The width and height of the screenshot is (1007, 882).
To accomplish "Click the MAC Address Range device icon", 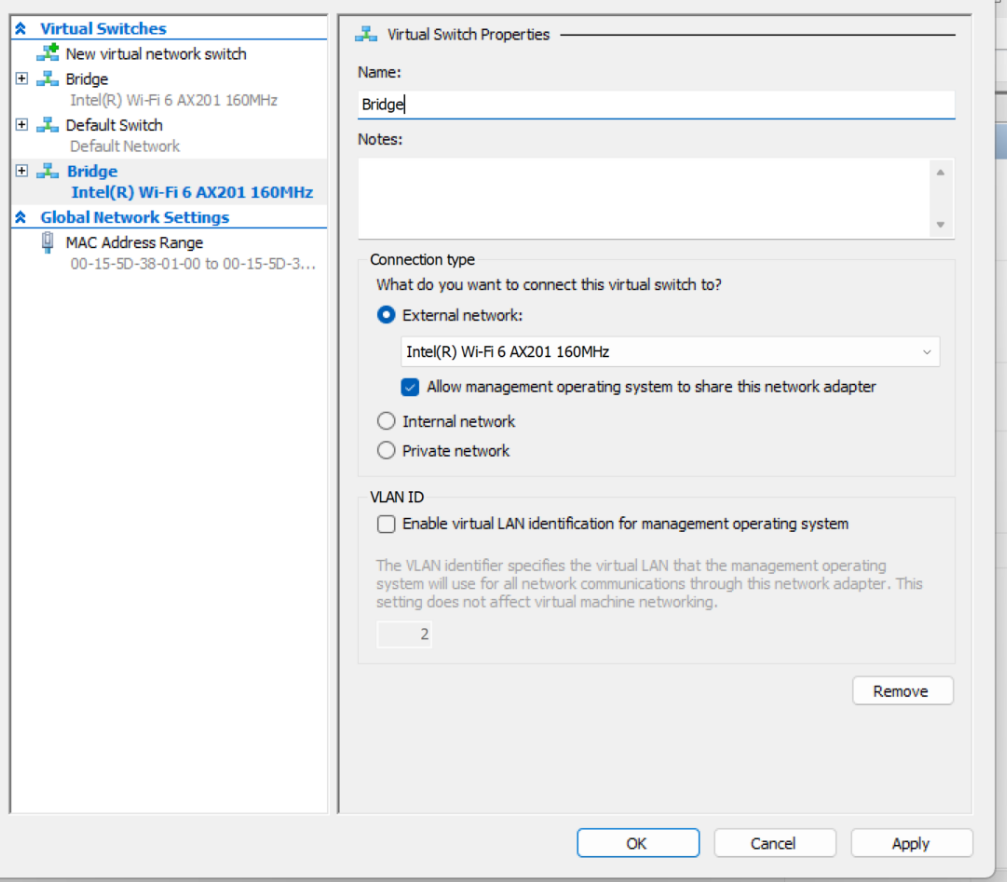I will 46,242.
